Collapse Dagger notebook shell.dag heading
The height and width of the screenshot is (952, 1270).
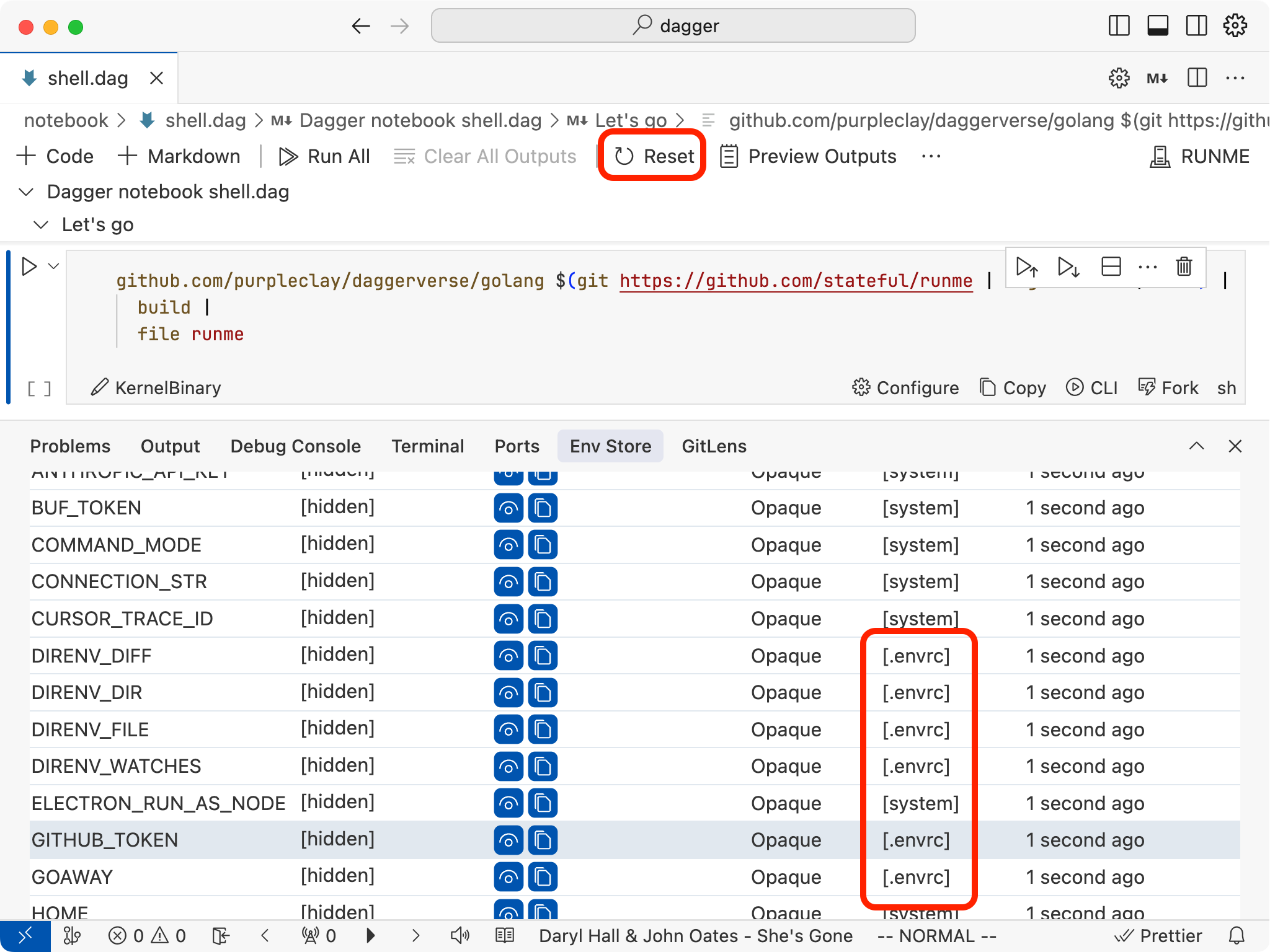(x=26, y=192)
